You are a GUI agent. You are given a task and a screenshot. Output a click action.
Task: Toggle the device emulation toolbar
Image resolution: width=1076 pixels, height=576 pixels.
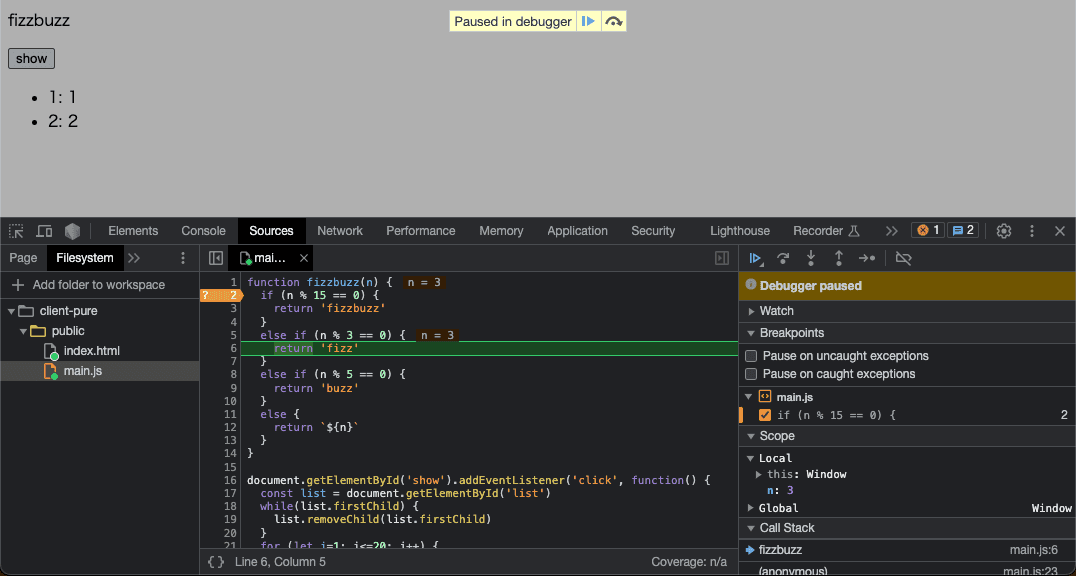[x=44, y=230]
